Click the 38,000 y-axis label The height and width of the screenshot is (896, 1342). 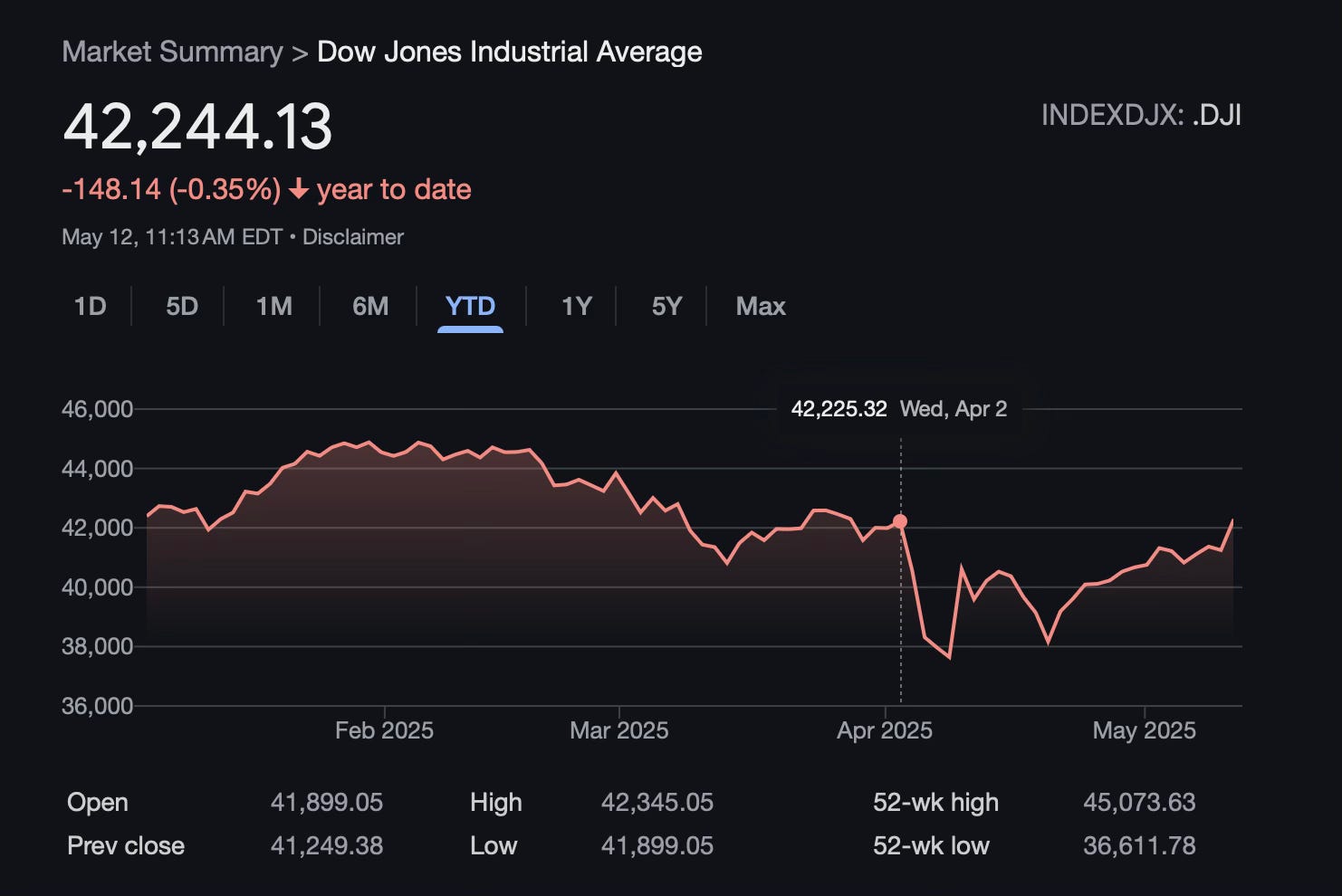(x=97, y=646)
